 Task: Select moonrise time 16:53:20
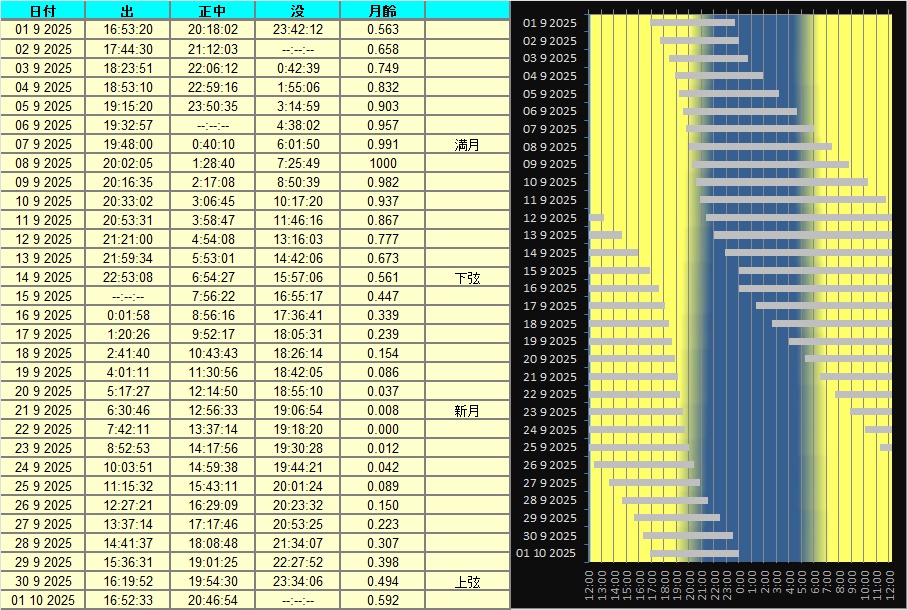[127, 30]
